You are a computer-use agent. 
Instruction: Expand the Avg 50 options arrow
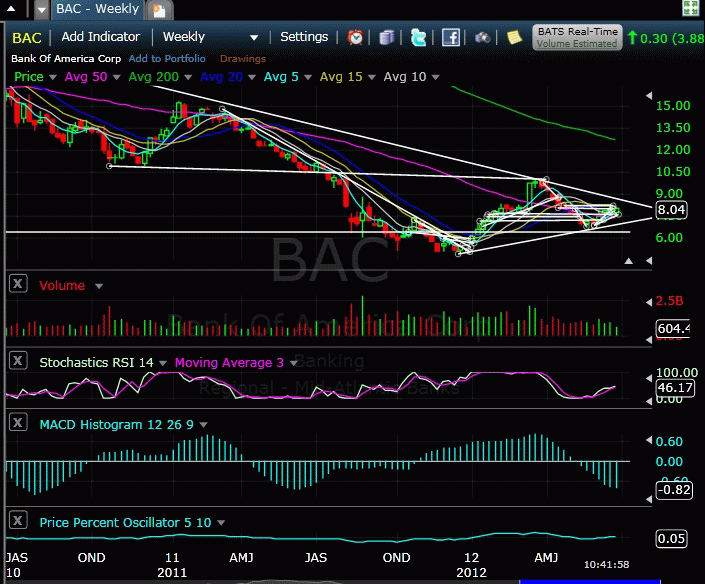pyautogui.click(x=116, y=77)
